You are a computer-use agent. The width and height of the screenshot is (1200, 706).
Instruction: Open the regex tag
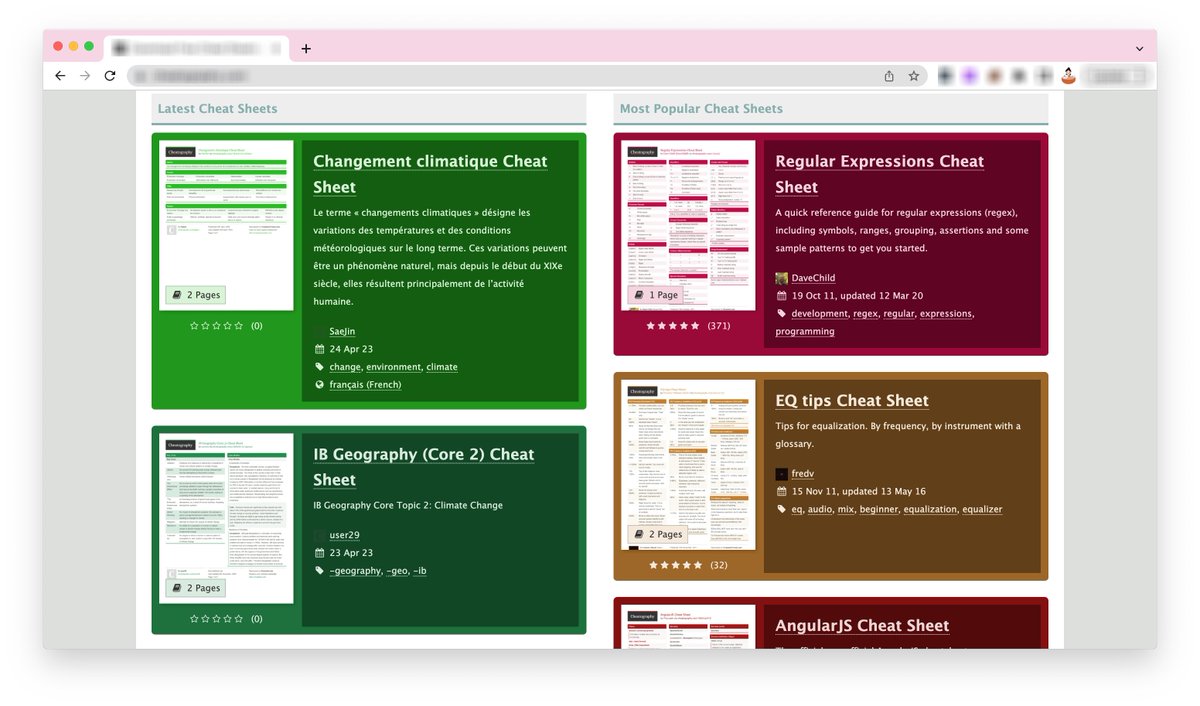click(865, 314)
